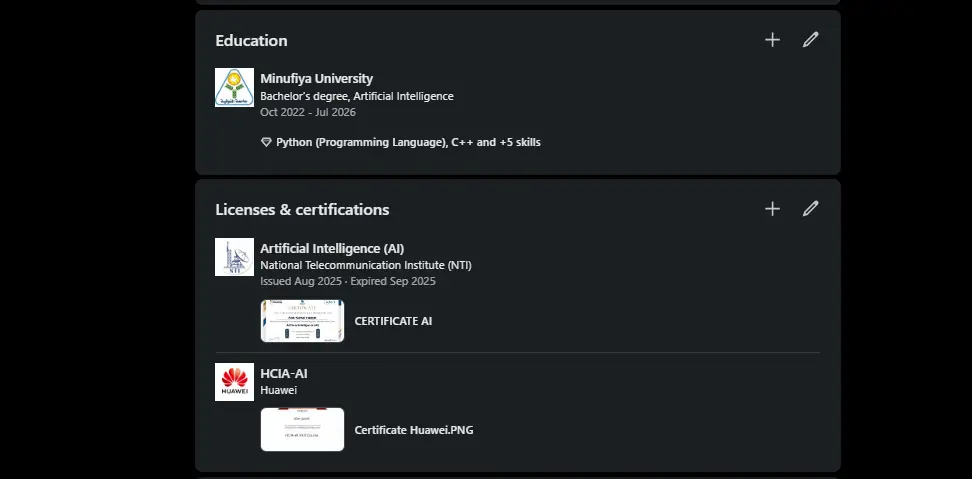Open the HCIA-AI certification title
This screenshot has height=479, width=972.
[x=283, y=373]
